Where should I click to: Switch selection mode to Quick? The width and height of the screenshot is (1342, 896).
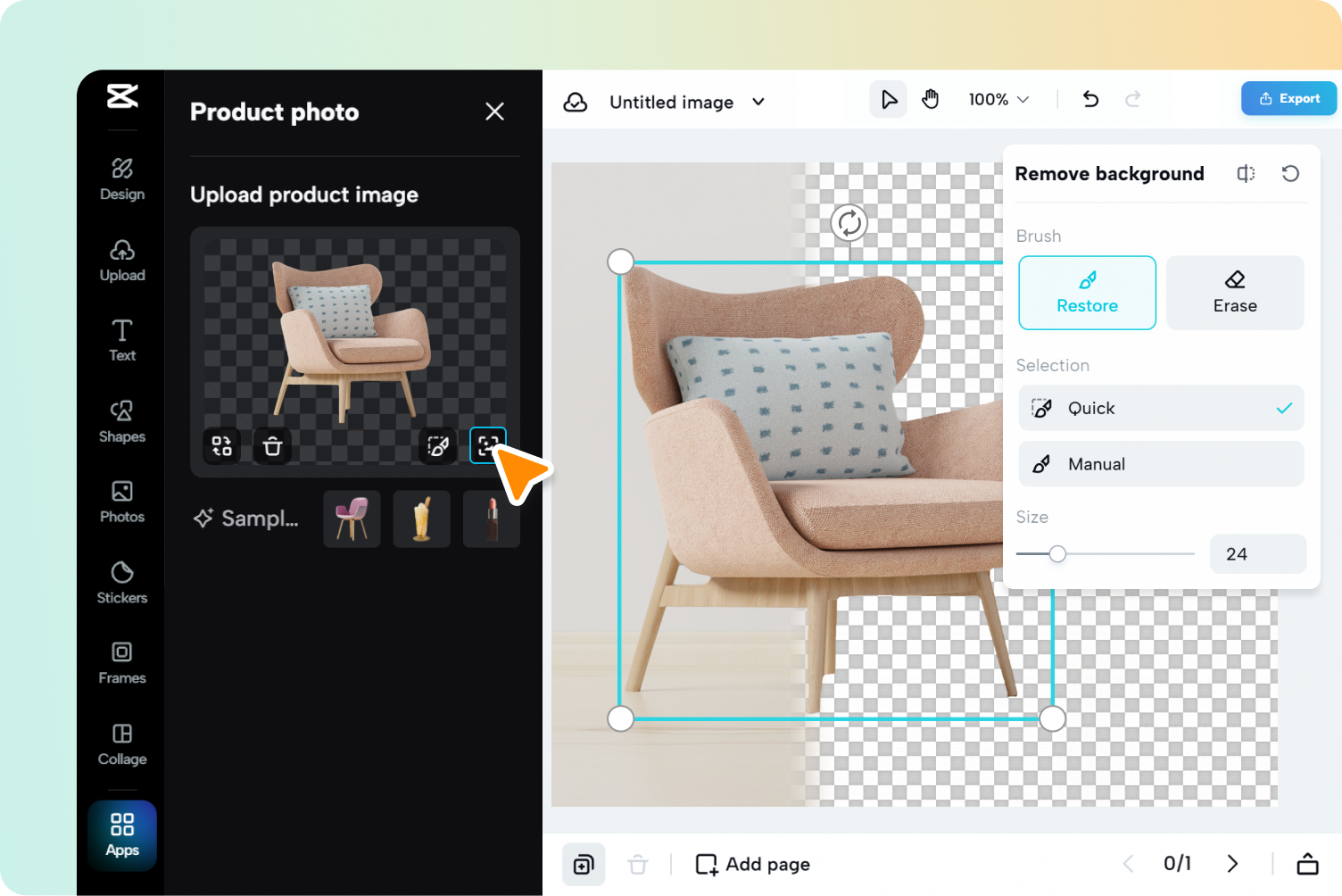(x=1160, y=408)
